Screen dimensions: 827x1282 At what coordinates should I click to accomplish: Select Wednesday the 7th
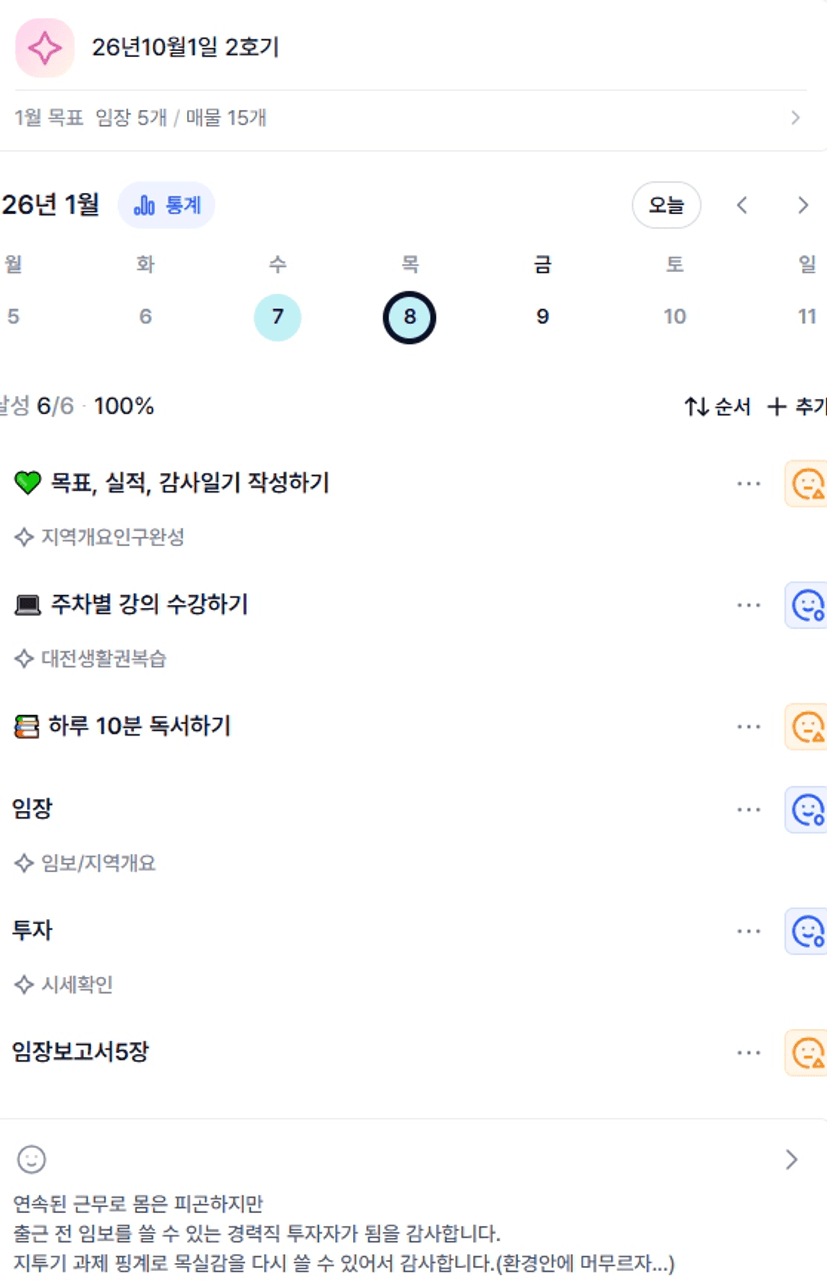click(277, 317)
